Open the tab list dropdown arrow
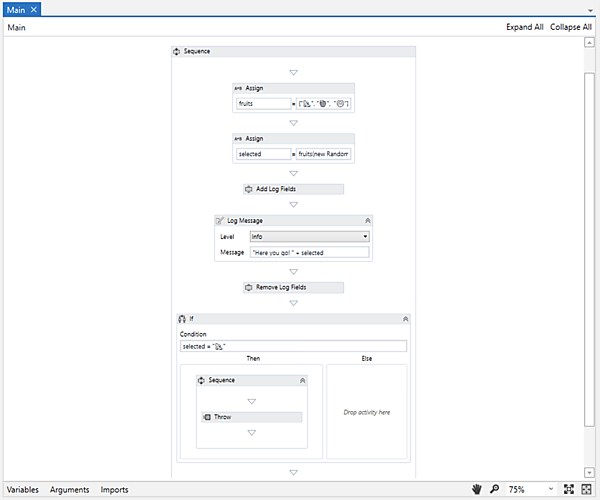Image resolution: width=600 pixels, height=500 pixels. tap(590, 11)
